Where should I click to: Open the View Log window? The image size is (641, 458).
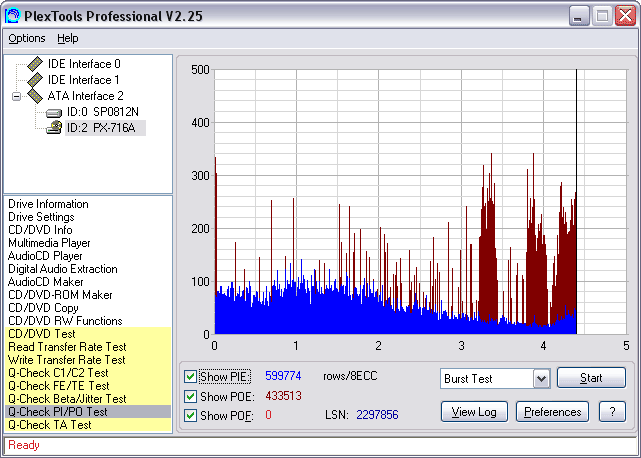[x=474, y=412]
